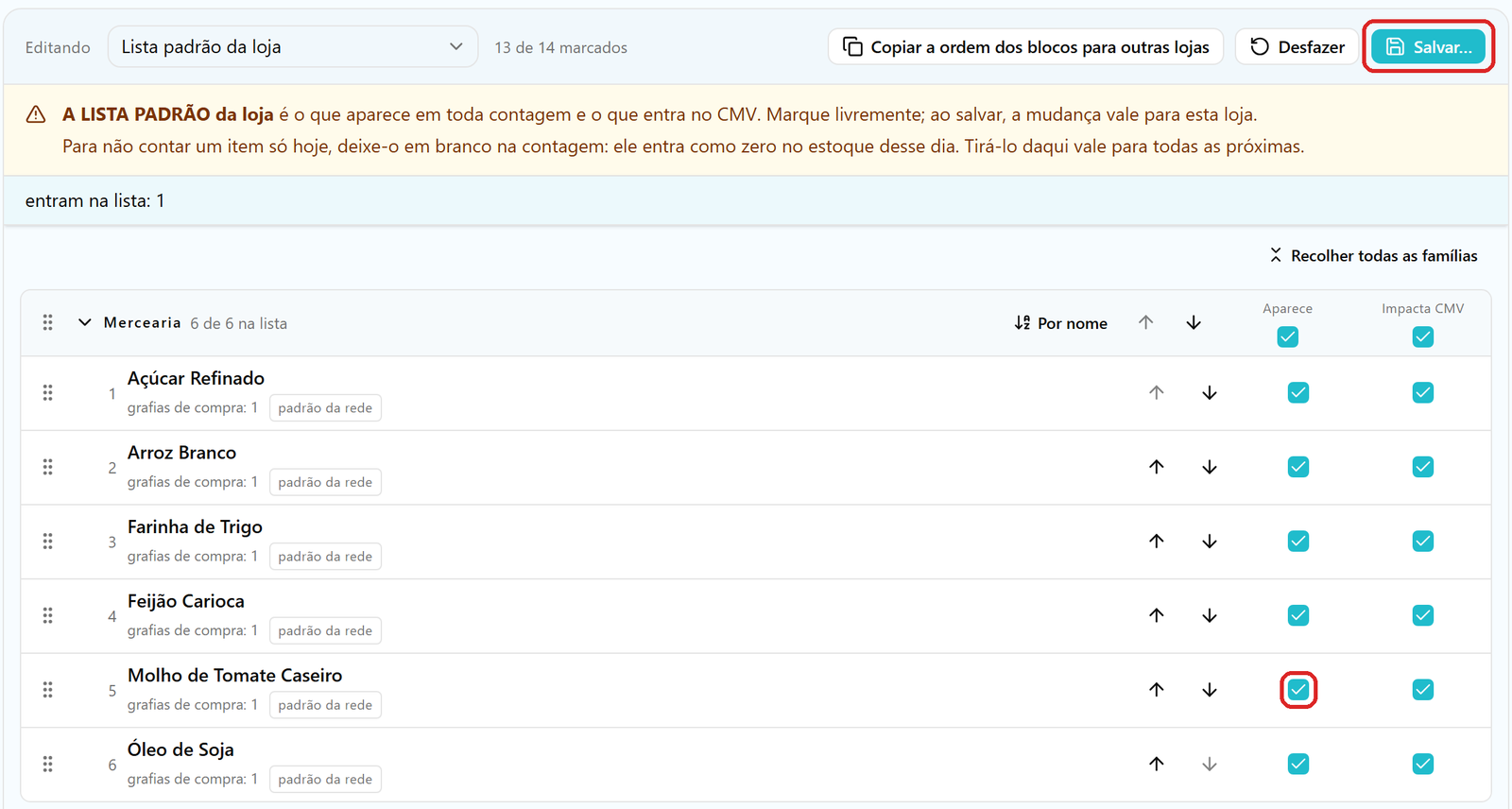1512x809 pixels.
Task: Click the Feijão Carioca item name
Action: [x=186, y=601]
